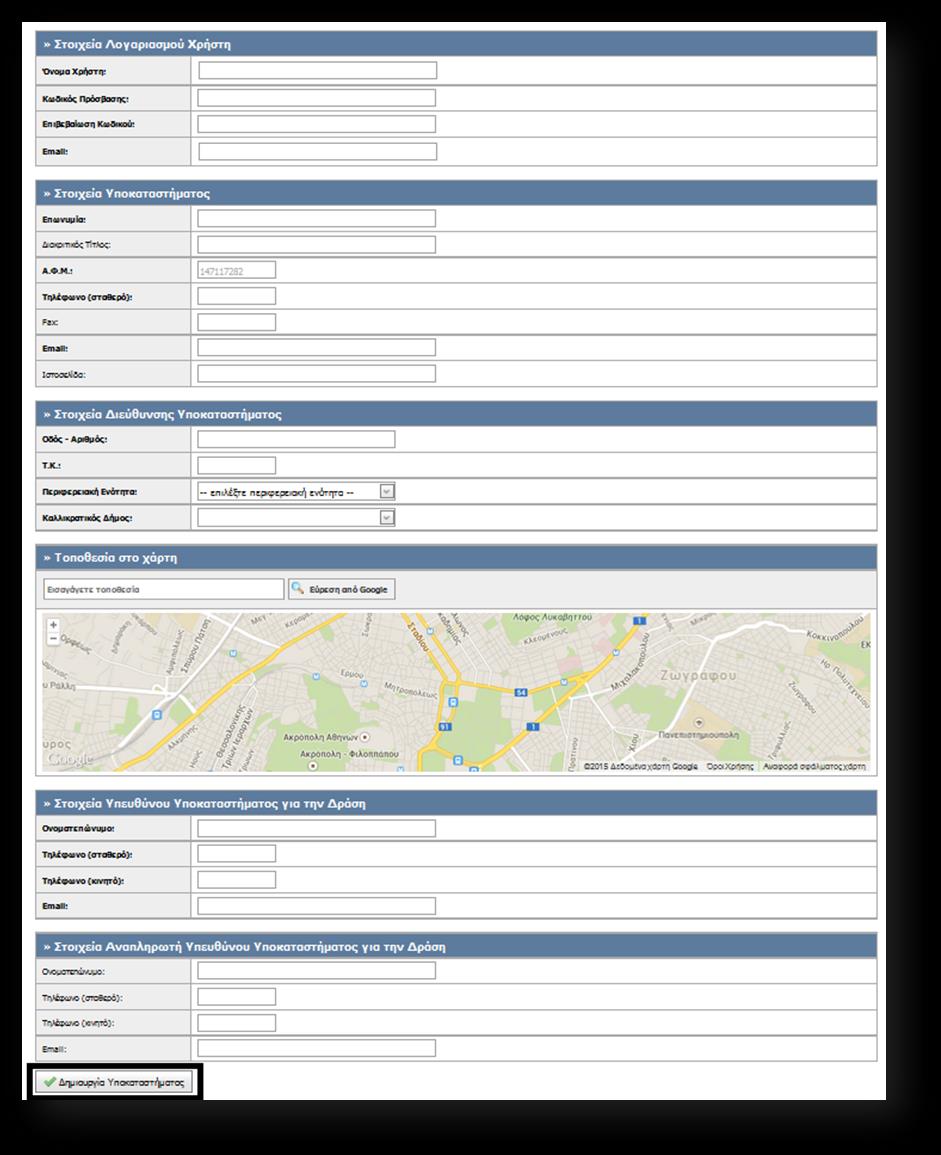941x1155 pixels.
Task: Click the Διακριτικός Τίτλος field
Action: point(317,245)
